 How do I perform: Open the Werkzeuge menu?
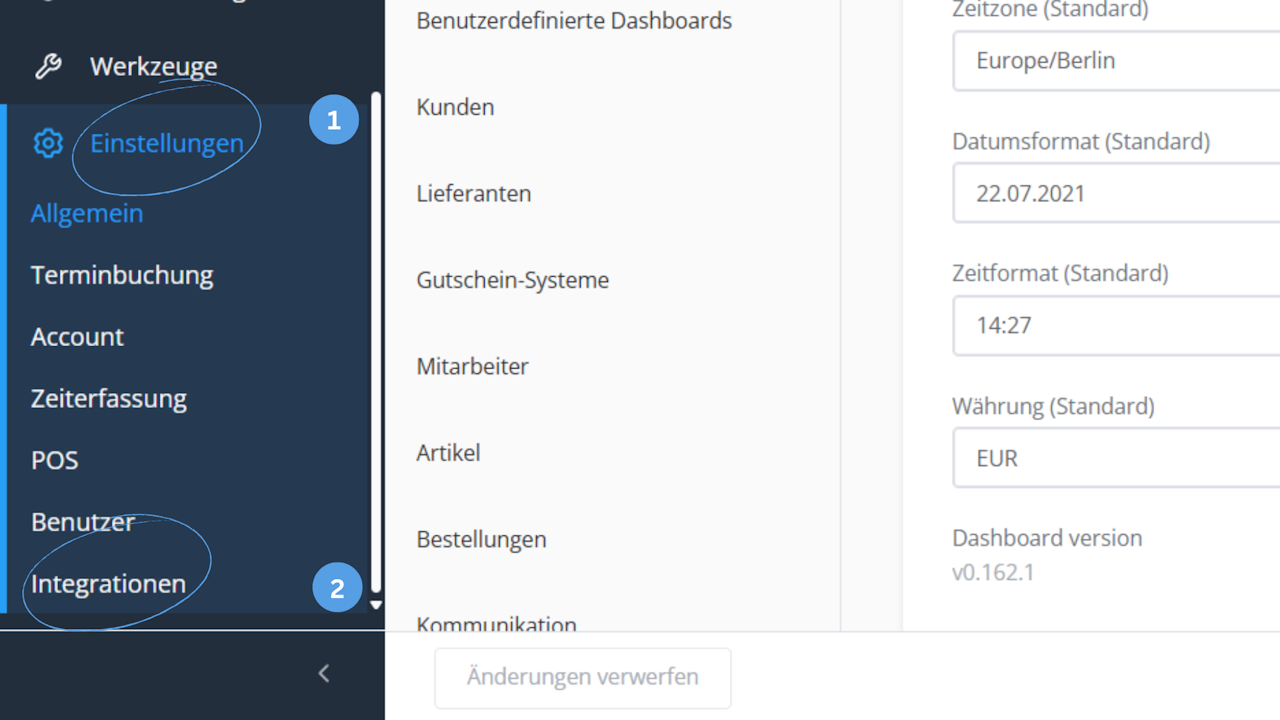click(153, 67)
